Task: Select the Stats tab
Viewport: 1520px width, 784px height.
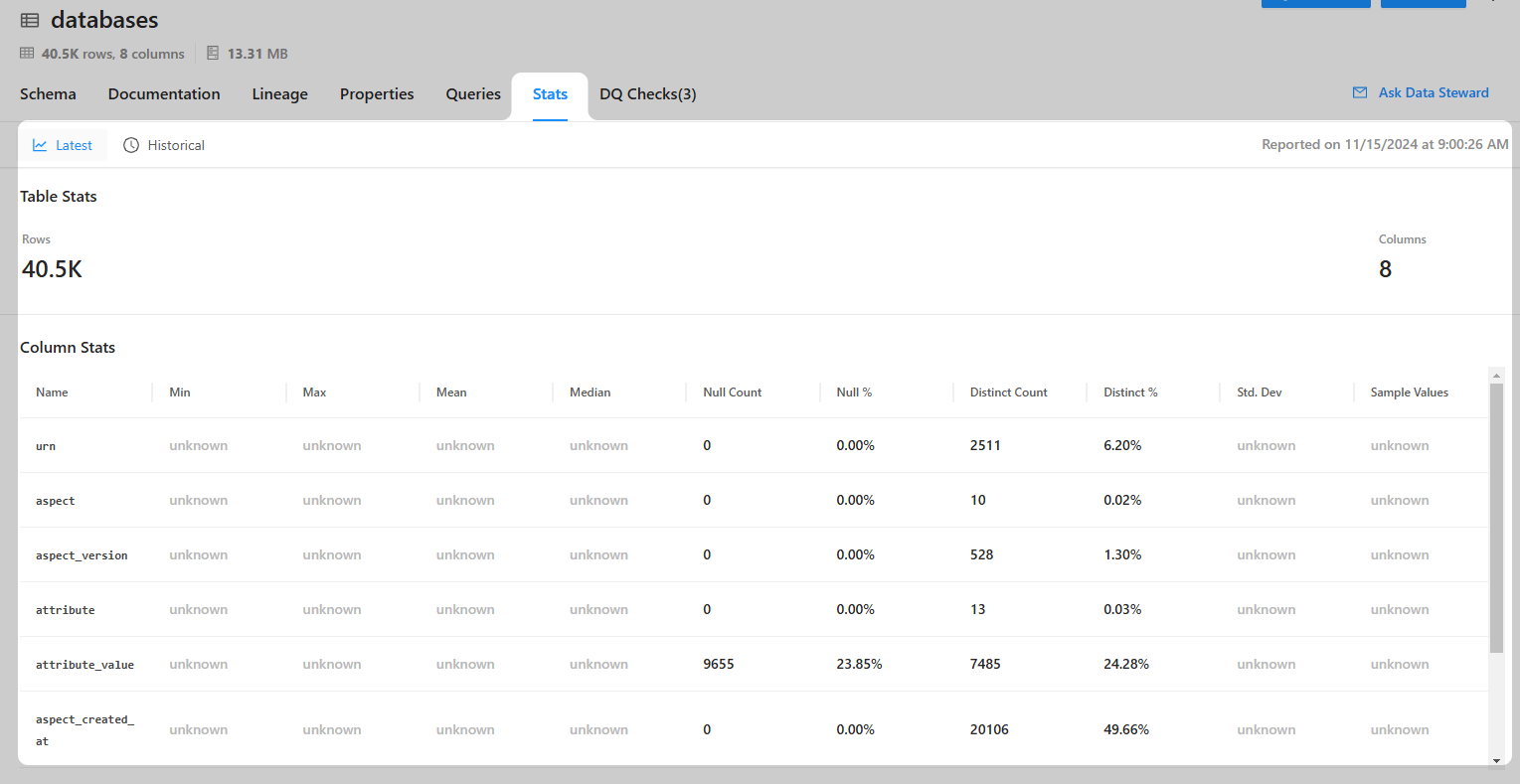Action: [x=550, y=94]
